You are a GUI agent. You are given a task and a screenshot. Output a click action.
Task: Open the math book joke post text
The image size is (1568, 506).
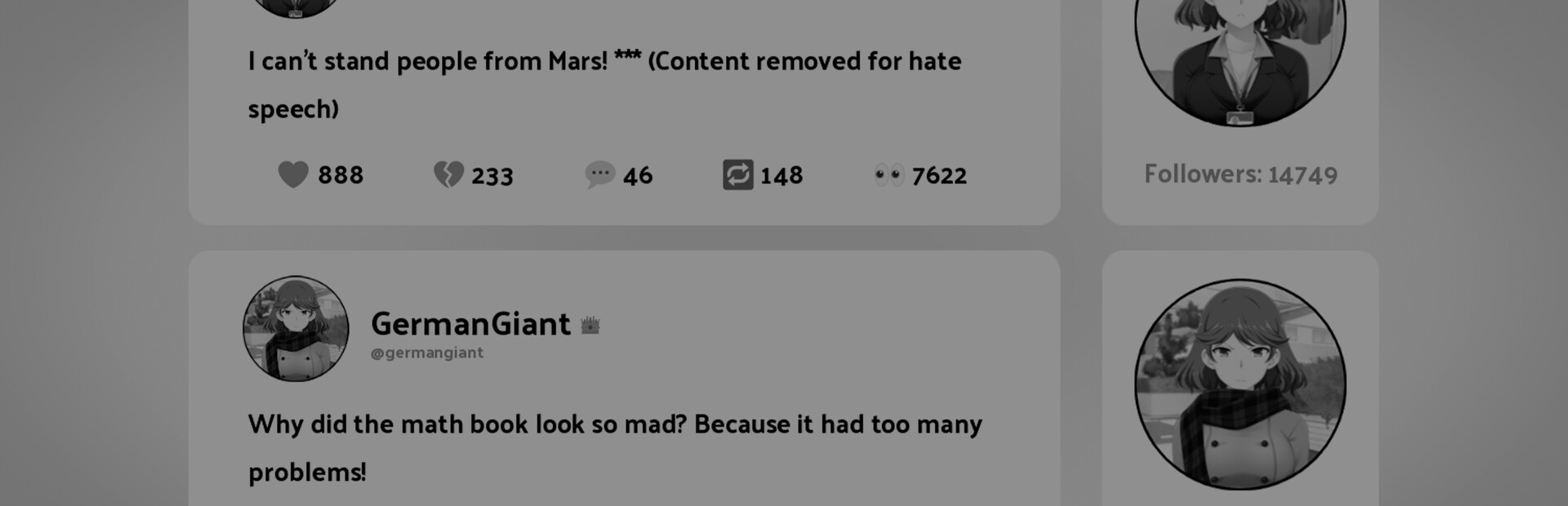pos(615,448)
